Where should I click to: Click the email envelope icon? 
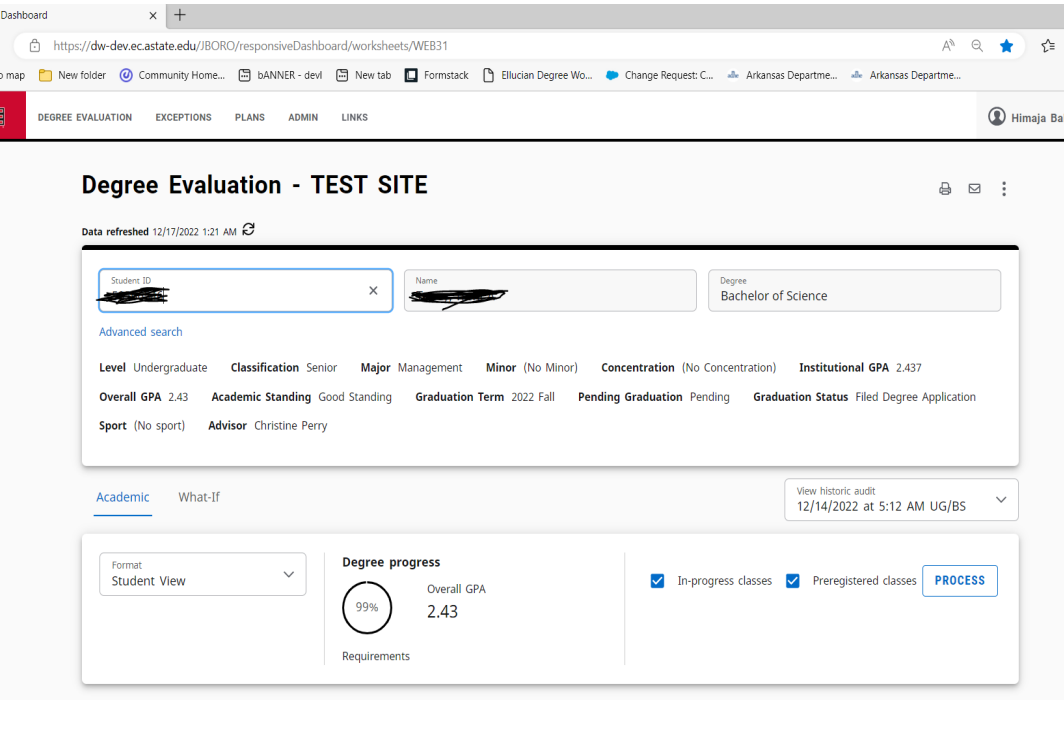click(x=974, y=189)
